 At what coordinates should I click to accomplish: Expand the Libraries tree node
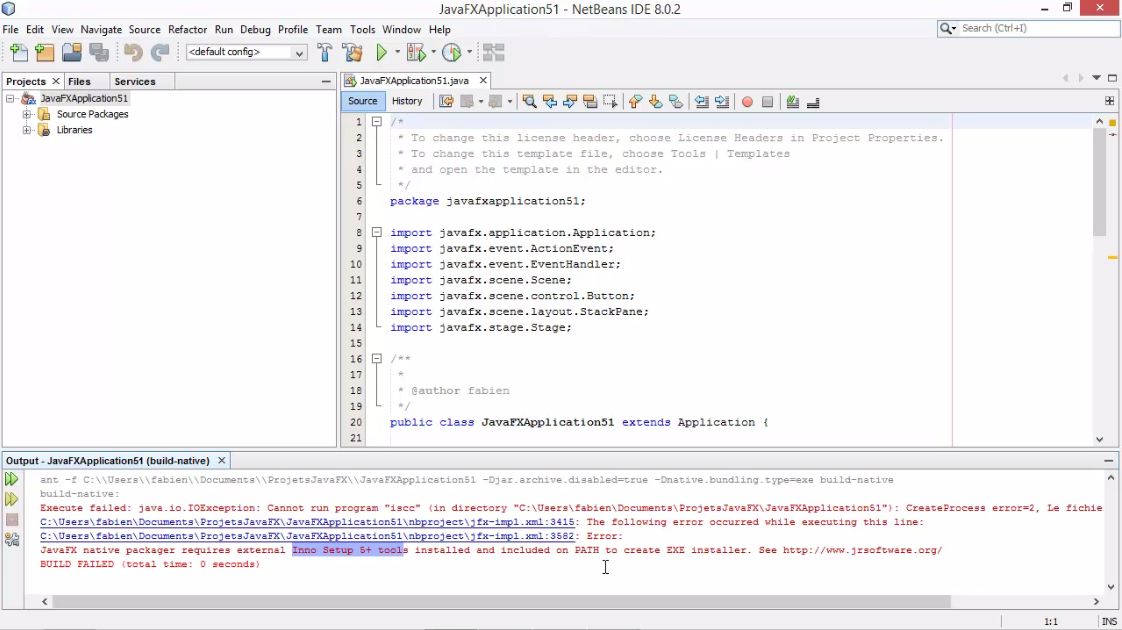pos(27,130)
